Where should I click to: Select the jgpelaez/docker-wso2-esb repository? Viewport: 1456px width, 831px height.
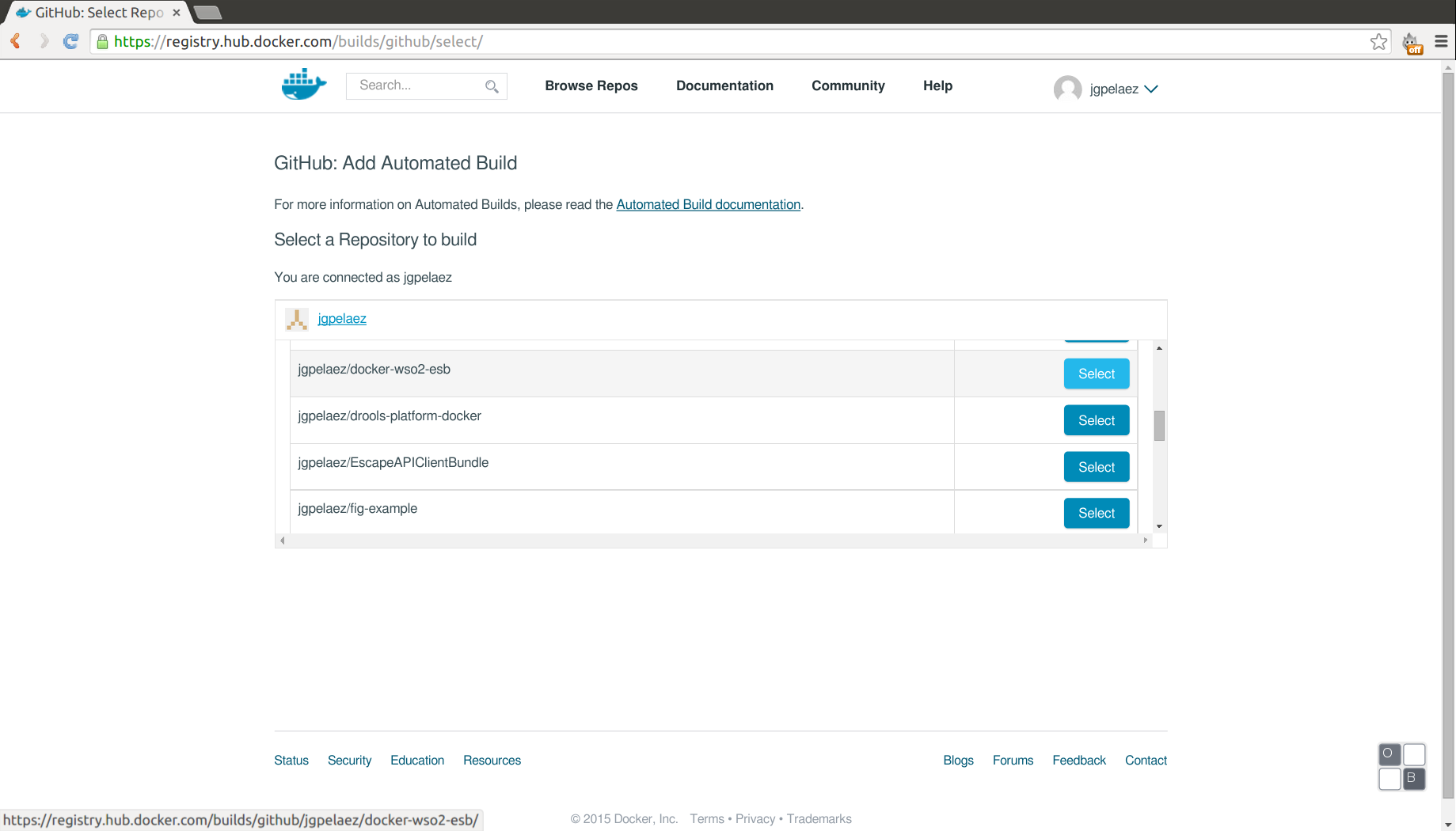[1096, 373]
